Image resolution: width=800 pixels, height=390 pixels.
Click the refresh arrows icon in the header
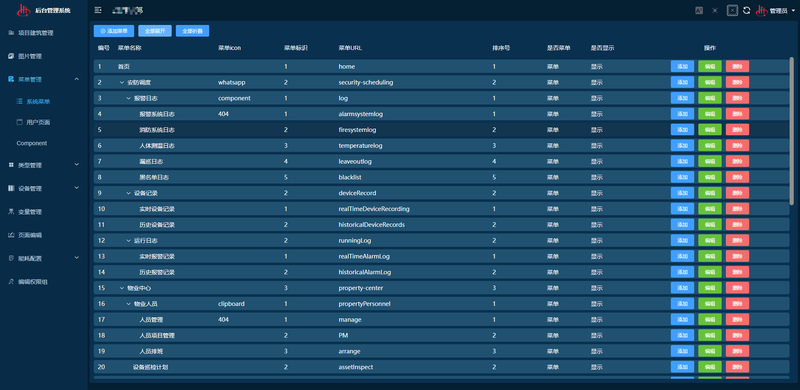747,10
